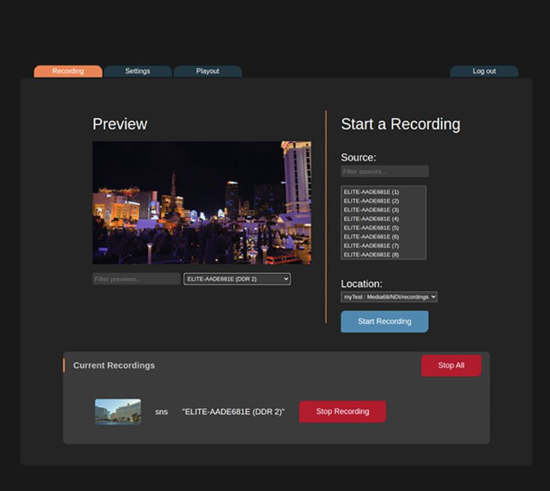
Task: Focus the Filter sources input field
Action: coord(384,171)
